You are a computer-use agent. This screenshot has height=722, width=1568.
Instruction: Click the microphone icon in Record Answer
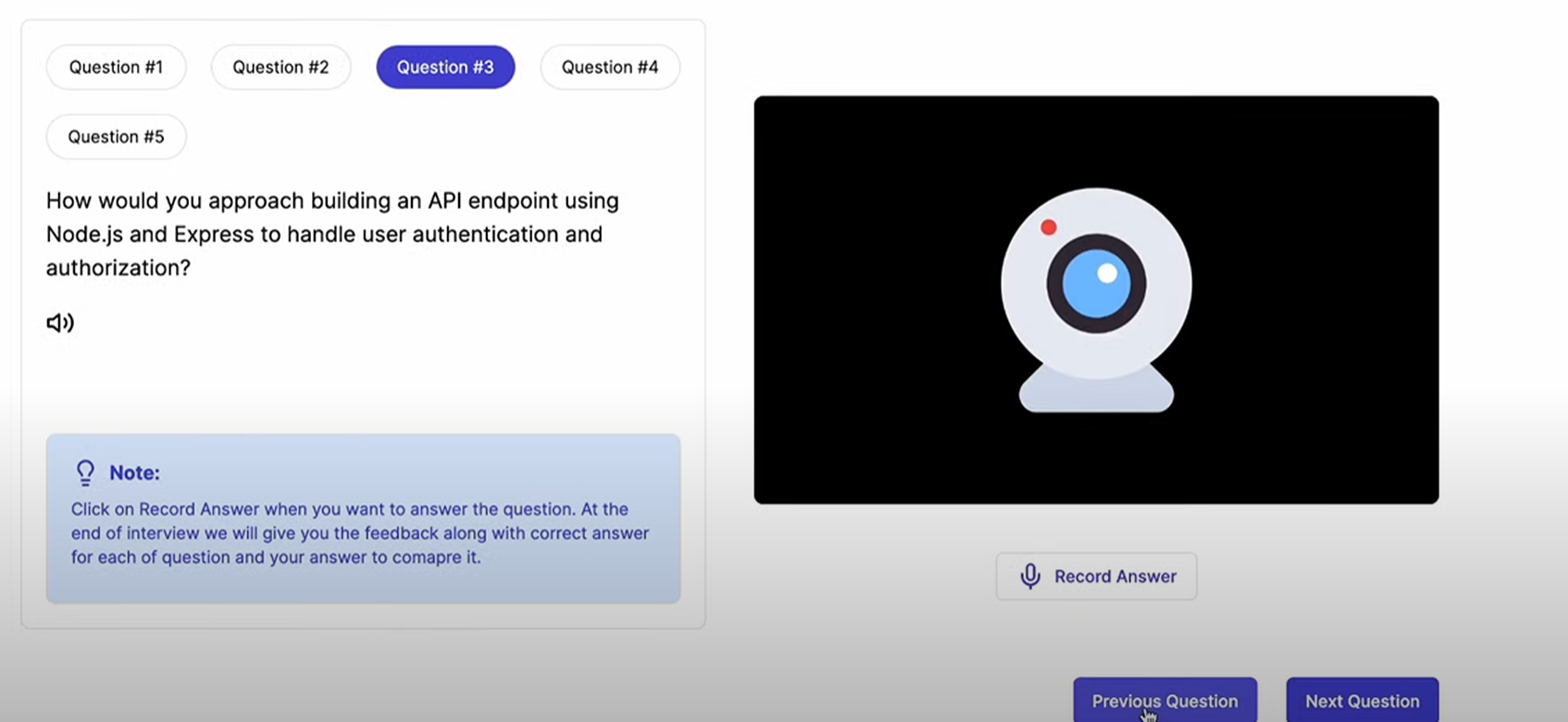click(1029, 576)
